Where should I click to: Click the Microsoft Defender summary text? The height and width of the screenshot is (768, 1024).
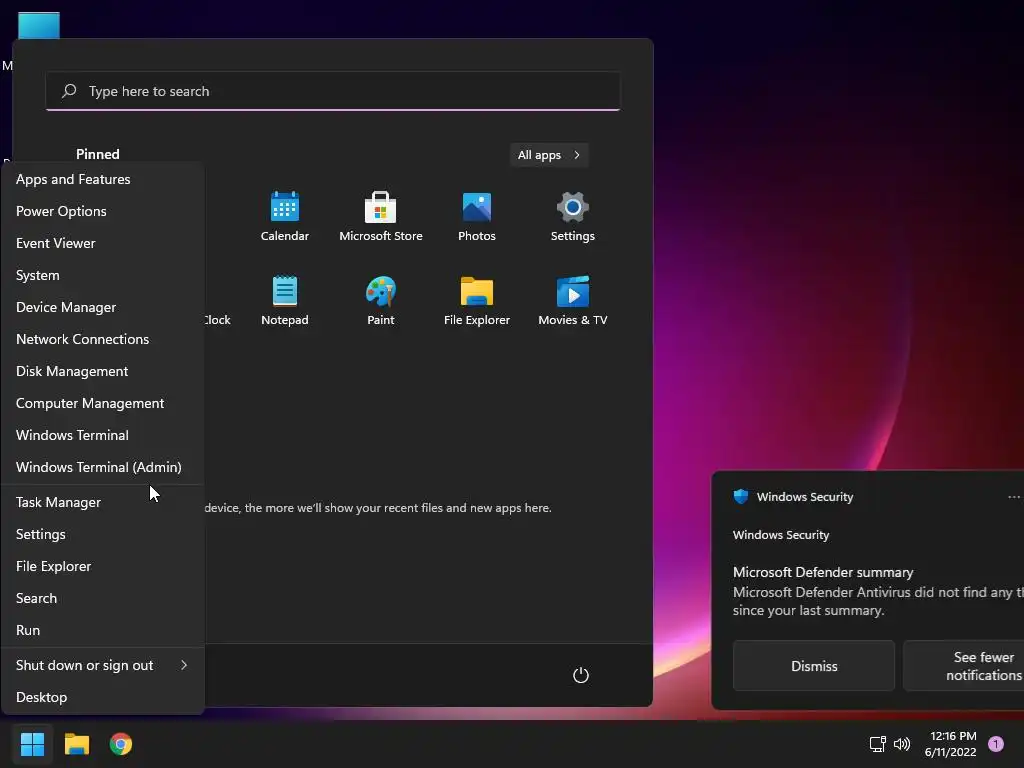click(x=823, y=572)
